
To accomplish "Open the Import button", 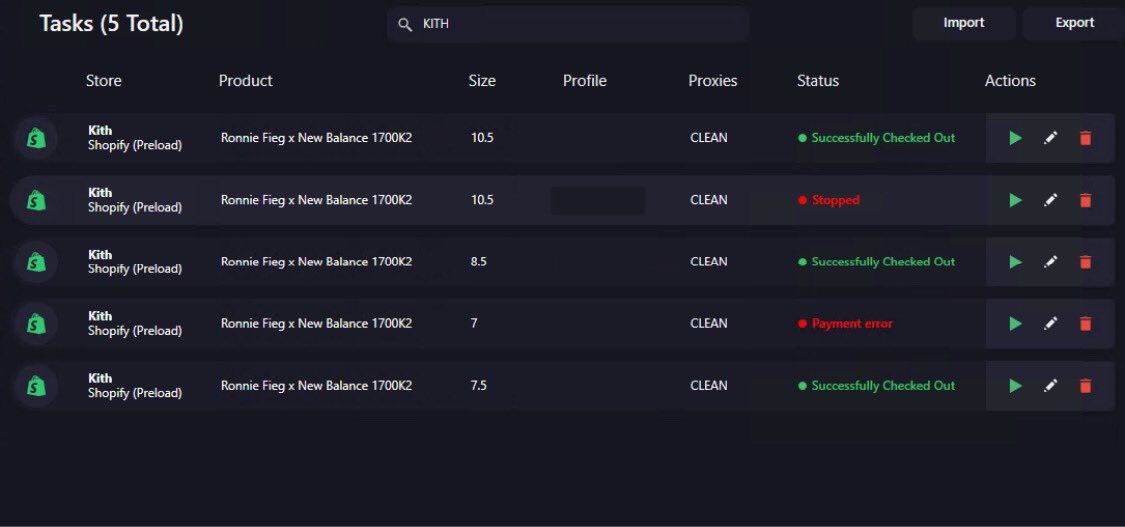I will point(964,23).
